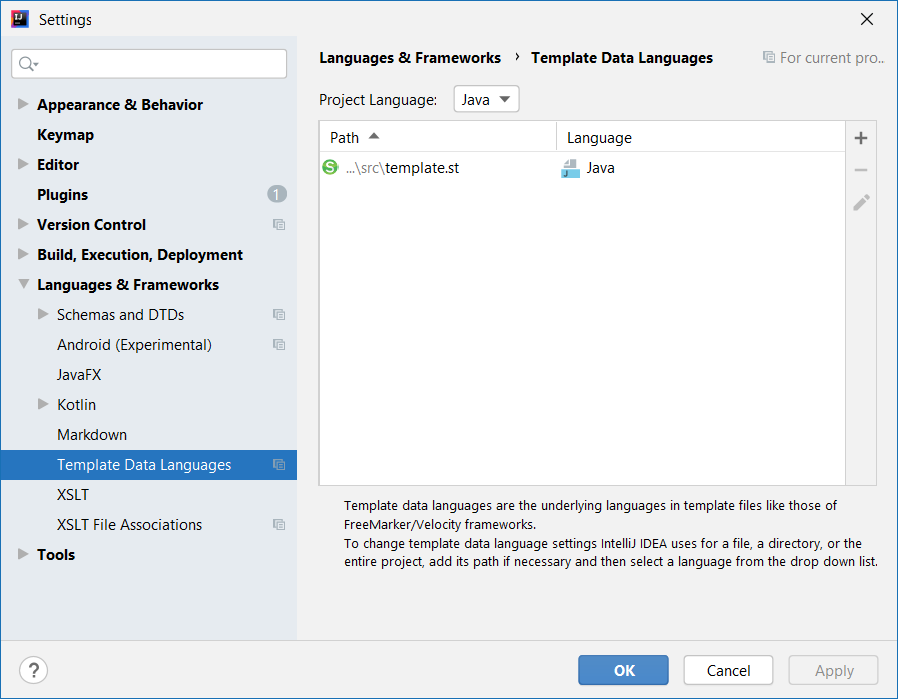This screenshot has width=898, height=699.
Task: Select the ...\src\template.st path cell
Action: tap(438, 168)
